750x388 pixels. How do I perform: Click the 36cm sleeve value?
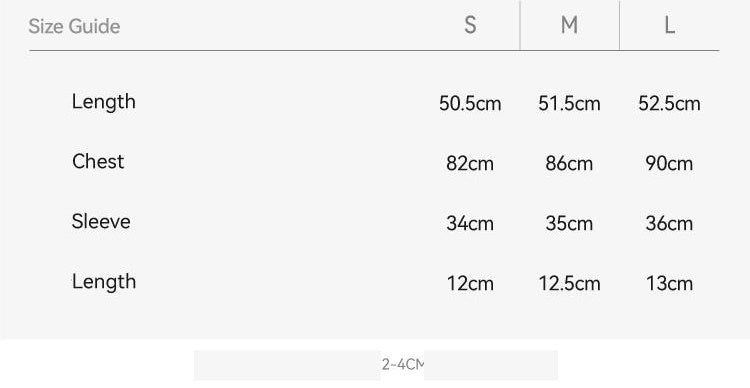(669, 223)
